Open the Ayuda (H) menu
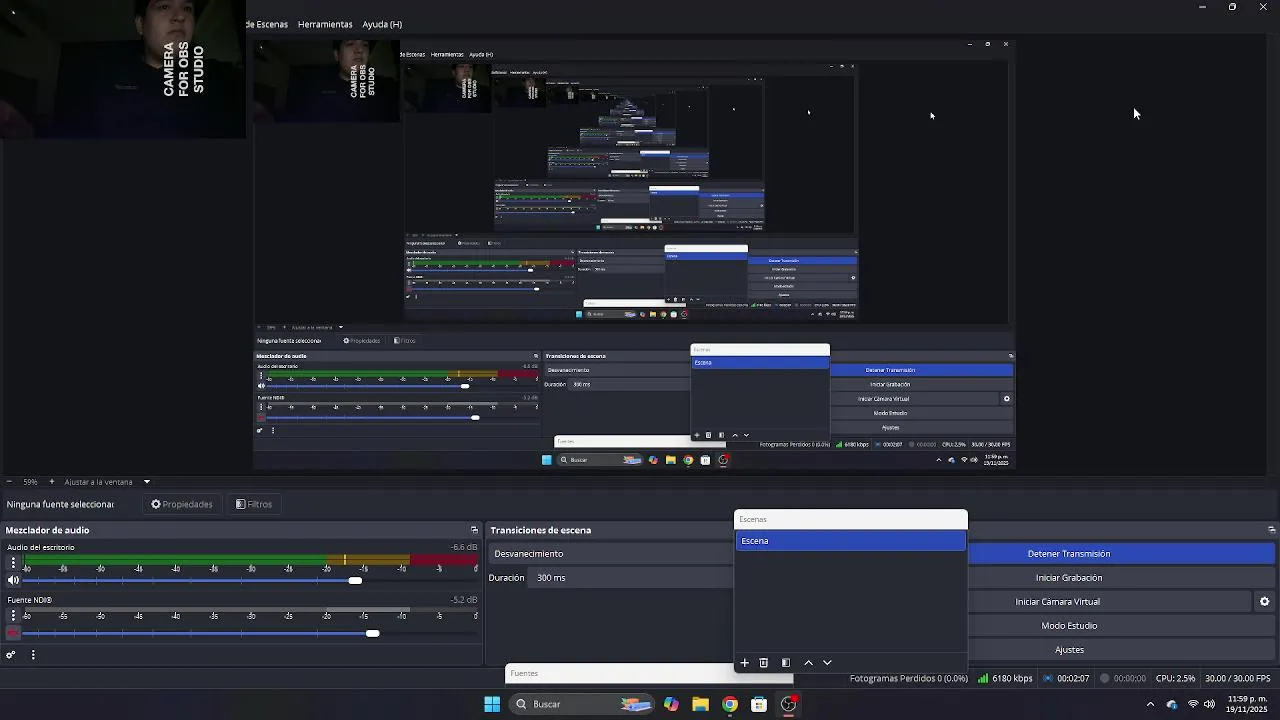 [x=382, y=24]
